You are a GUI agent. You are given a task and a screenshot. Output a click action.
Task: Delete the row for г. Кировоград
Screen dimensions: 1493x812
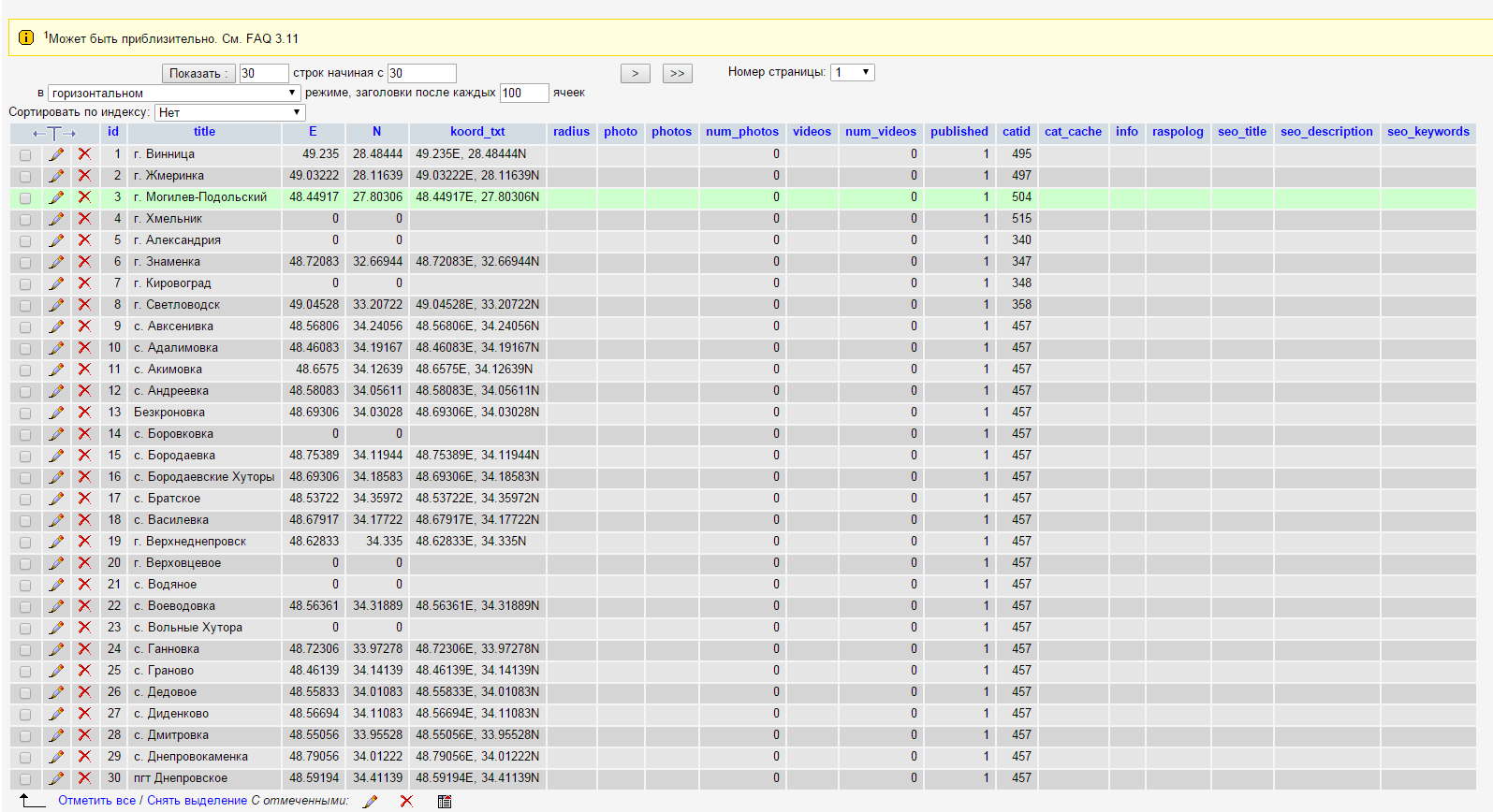pos(84,283)
